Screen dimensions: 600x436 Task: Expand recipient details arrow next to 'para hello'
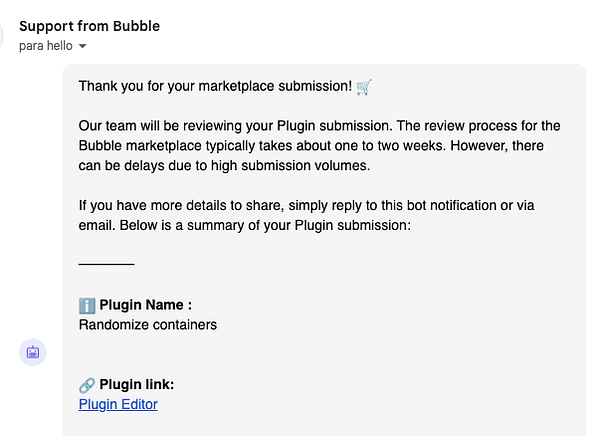click(83, 47)
